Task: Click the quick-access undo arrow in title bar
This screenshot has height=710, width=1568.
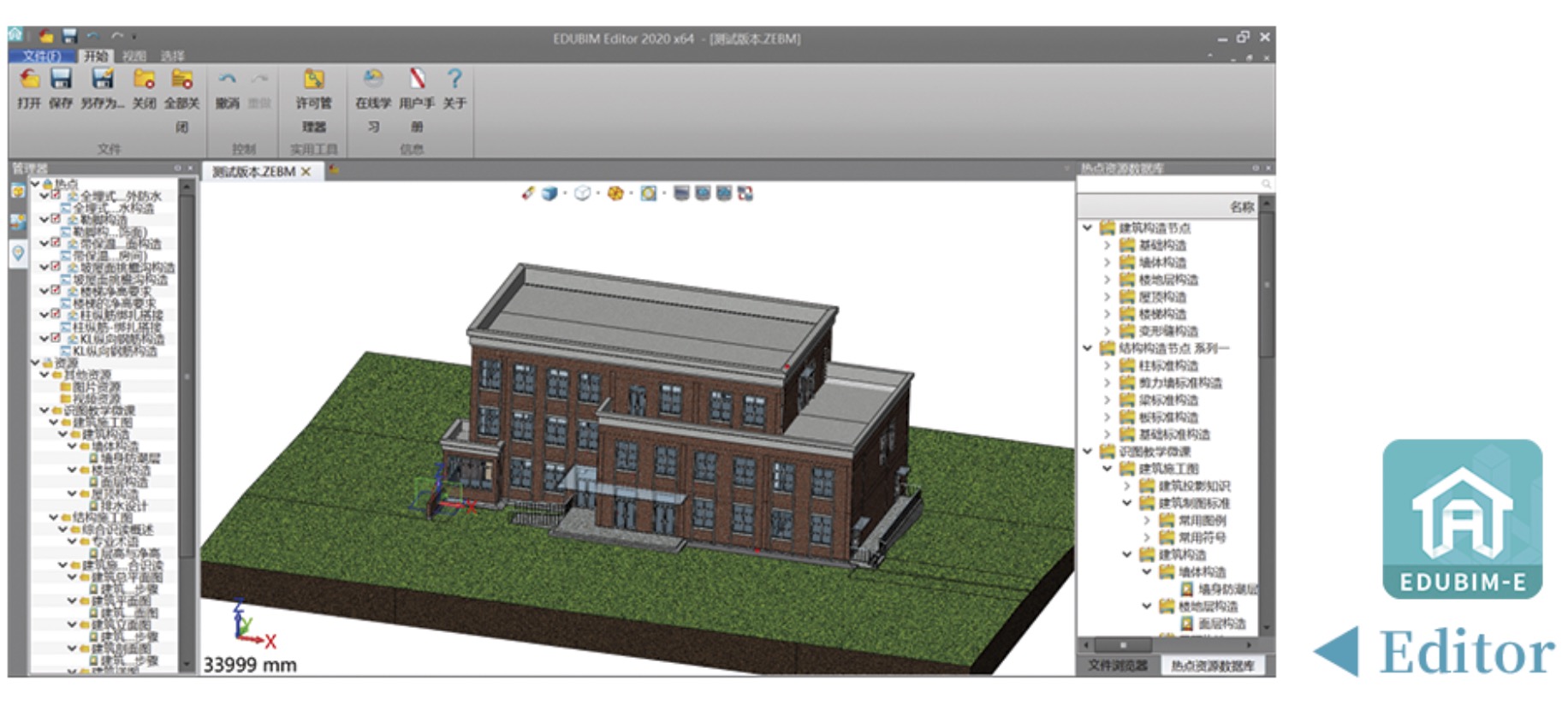Action: pyautogui.click(x=93, y=36)
